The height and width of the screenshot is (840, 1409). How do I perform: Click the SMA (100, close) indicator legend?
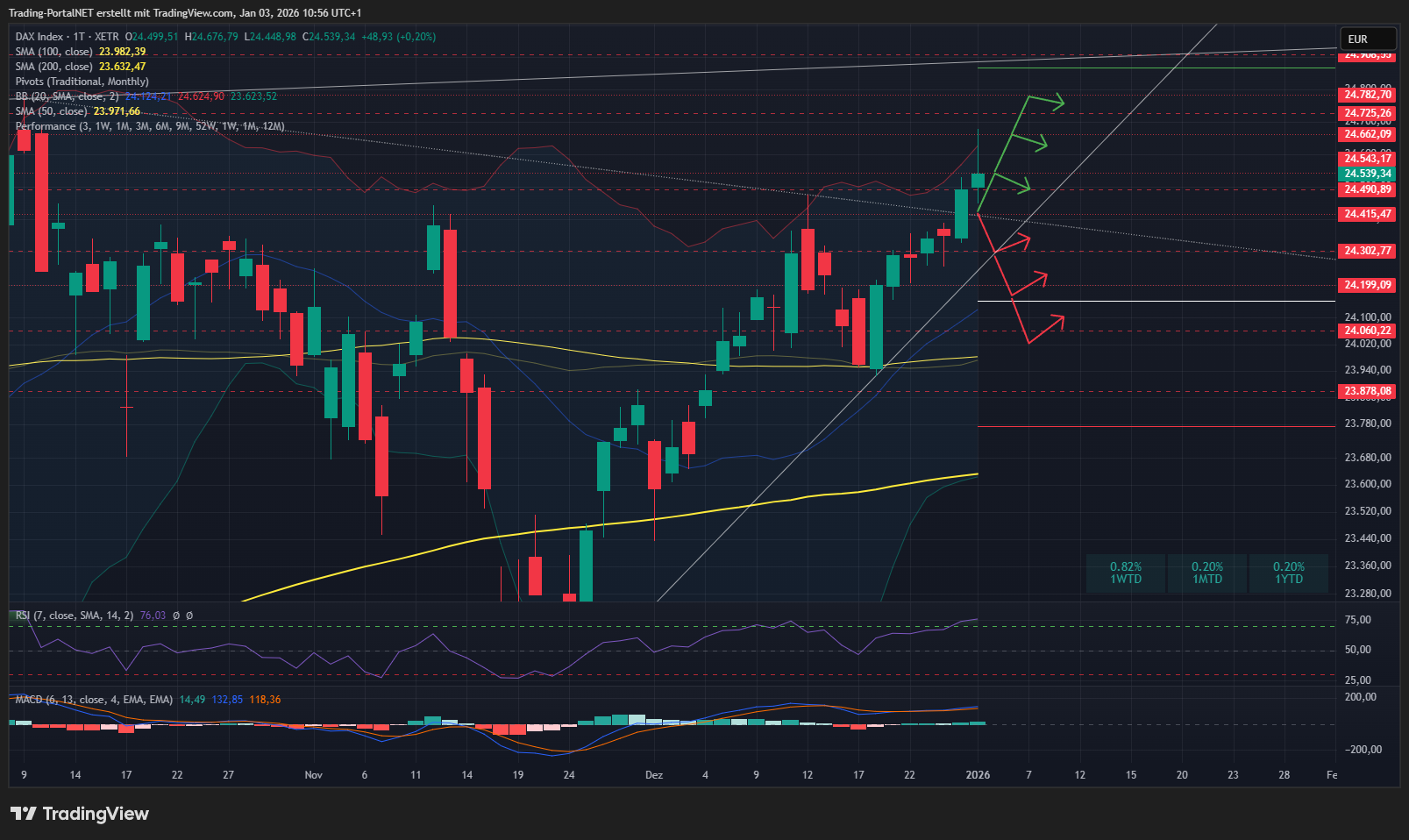tap(54, 52)
